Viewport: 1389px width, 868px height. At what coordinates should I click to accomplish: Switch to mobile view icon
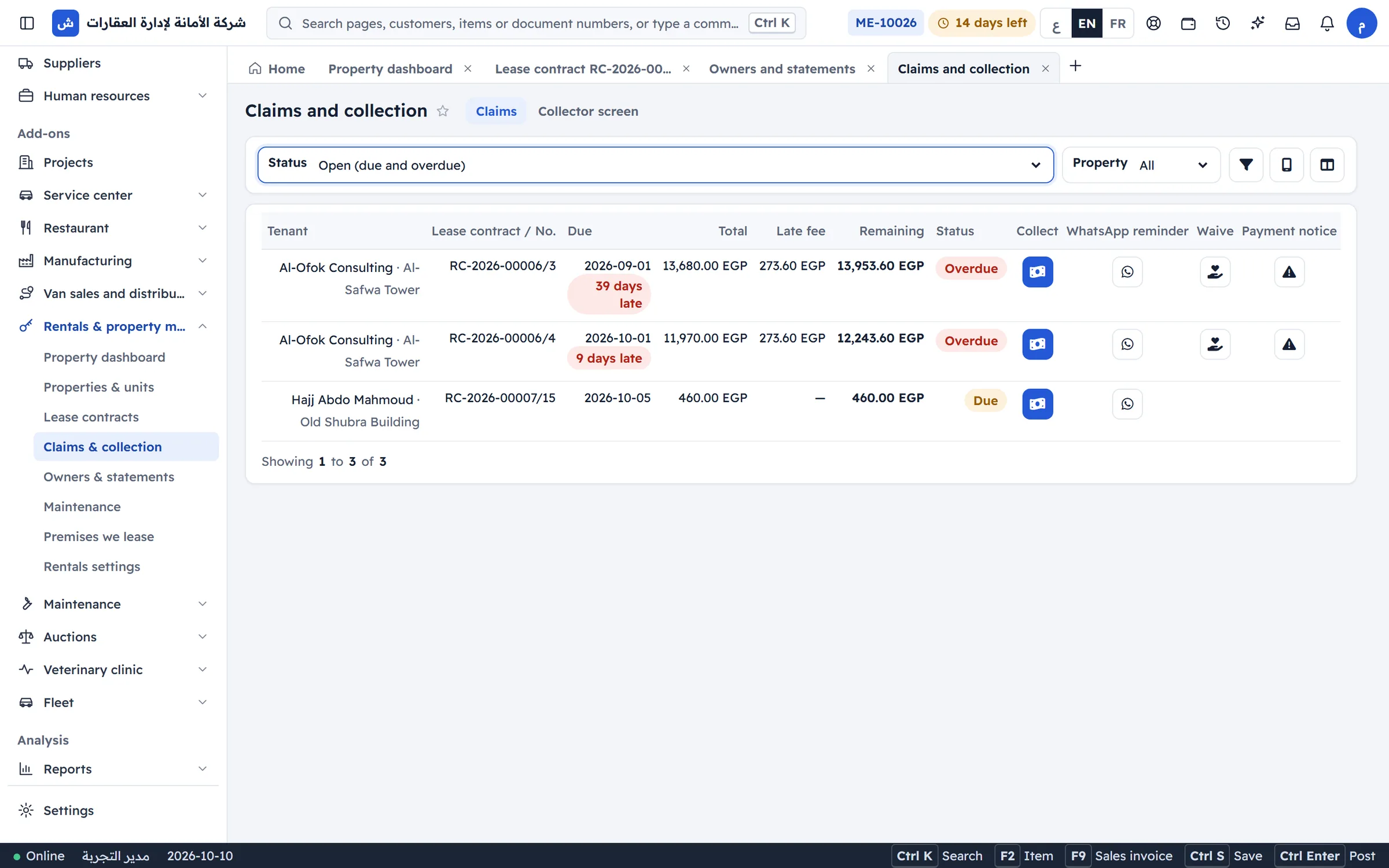point(1287,165)
